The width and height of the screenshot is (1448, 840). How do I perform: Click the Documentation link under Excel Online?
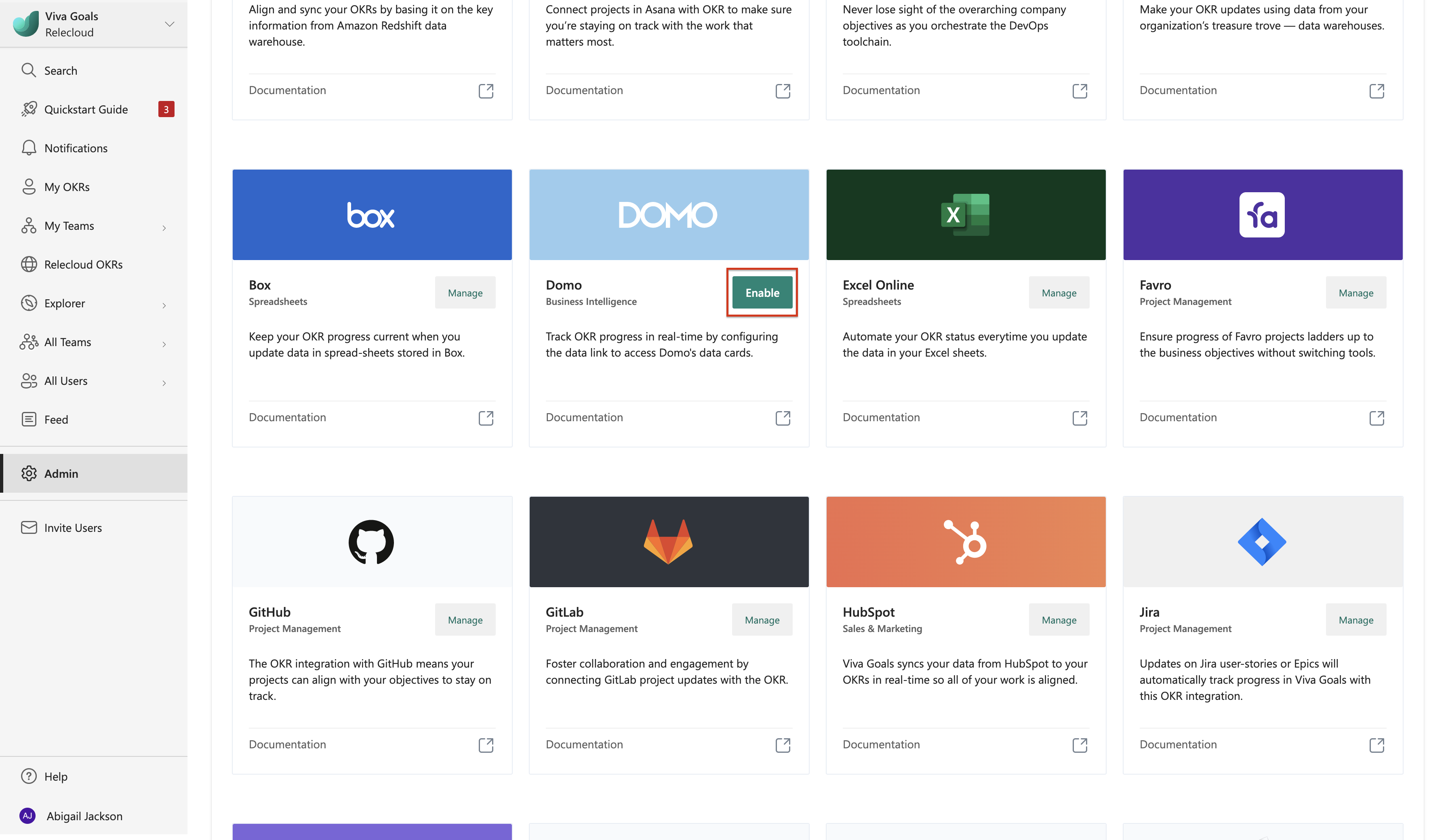(881, 417)
